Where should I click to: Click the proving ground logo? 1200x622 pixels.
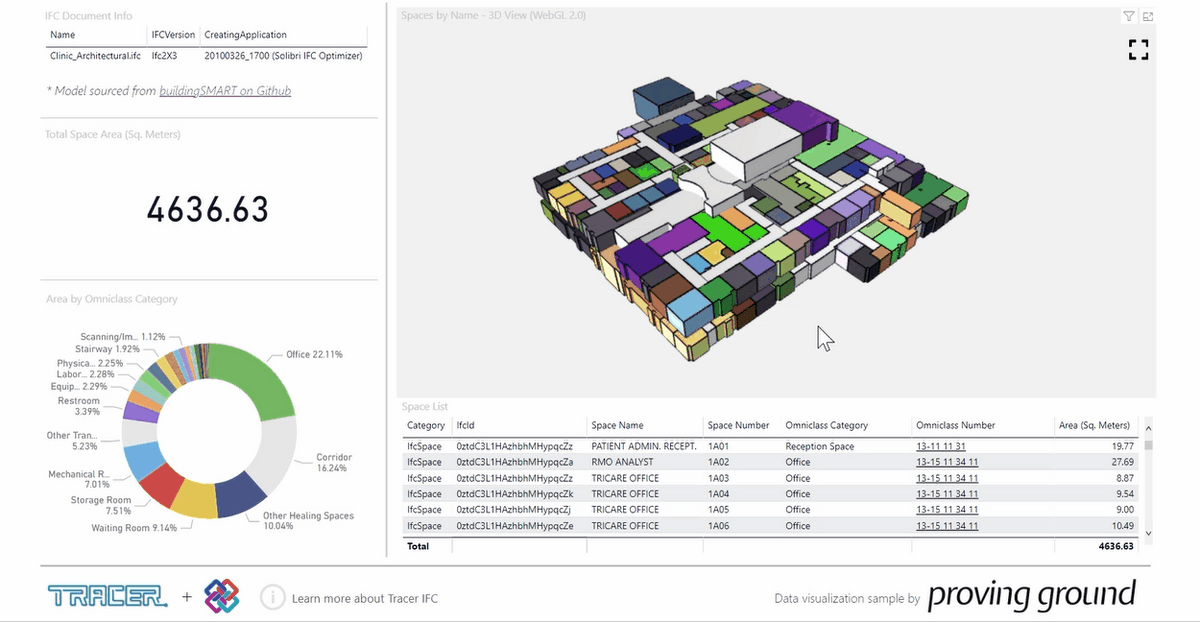1032,595
